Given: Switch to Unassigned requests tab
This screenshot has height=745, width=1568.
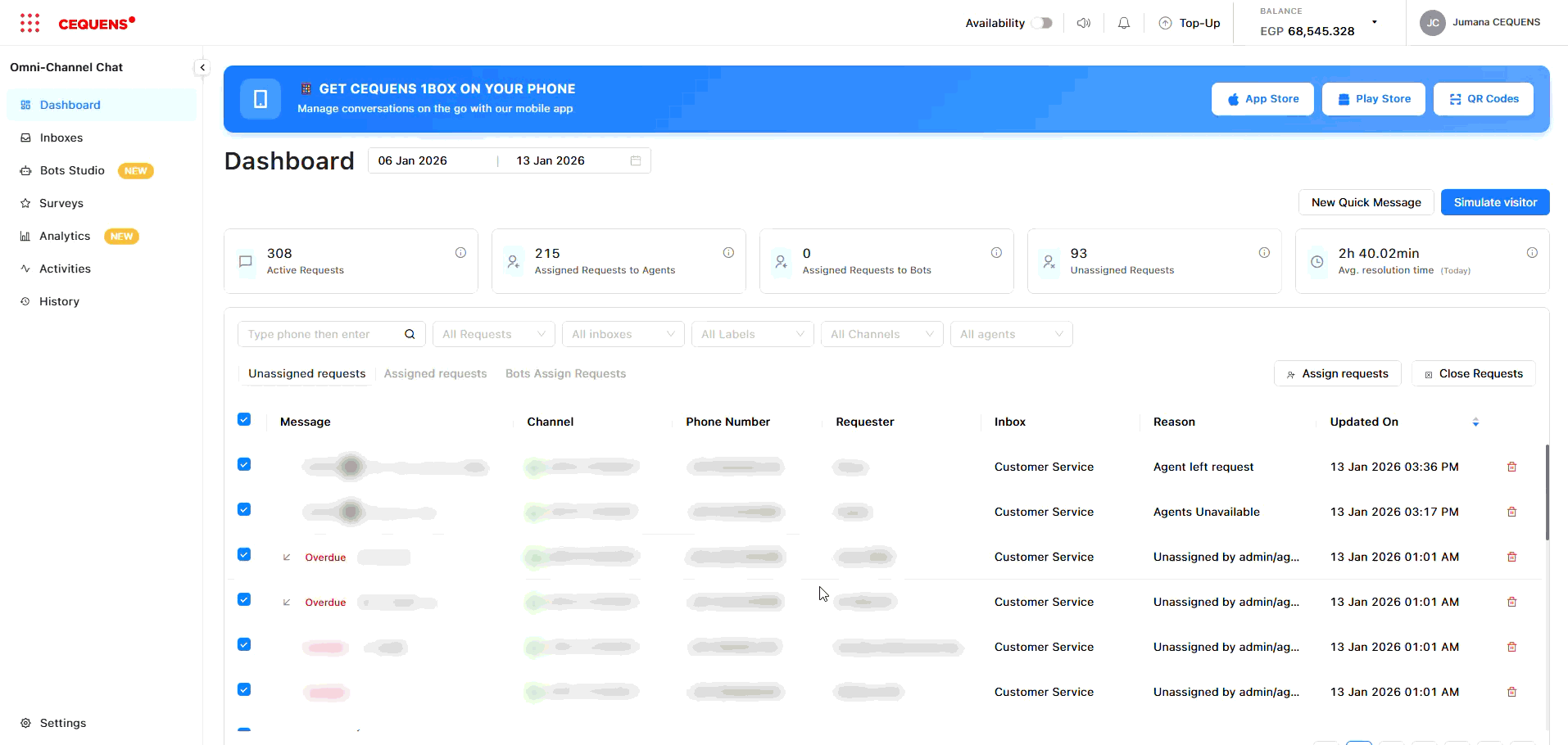Looking at the screenshot, I should [307, 373].
